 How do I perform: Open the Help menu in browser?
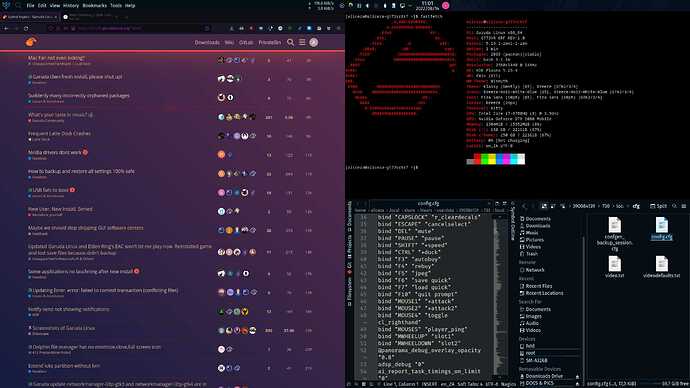[x=130, y=6]
